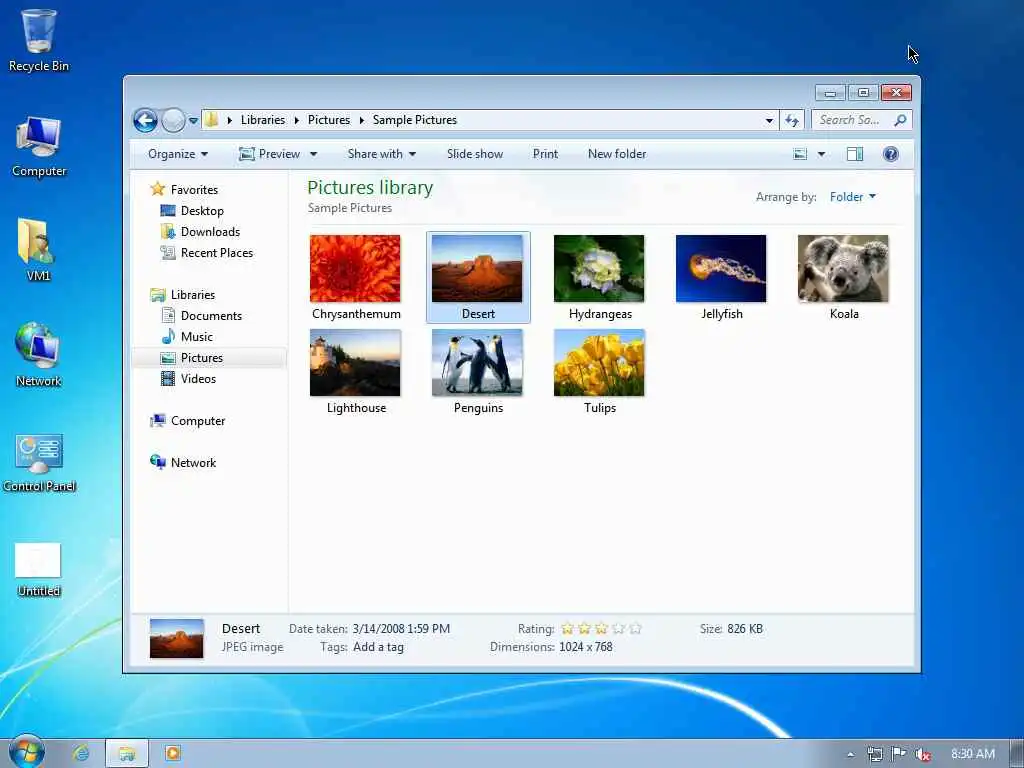The image size is (1024, 768).
Task: Select Favorites in navigation pane
Action: coord(185,189)
